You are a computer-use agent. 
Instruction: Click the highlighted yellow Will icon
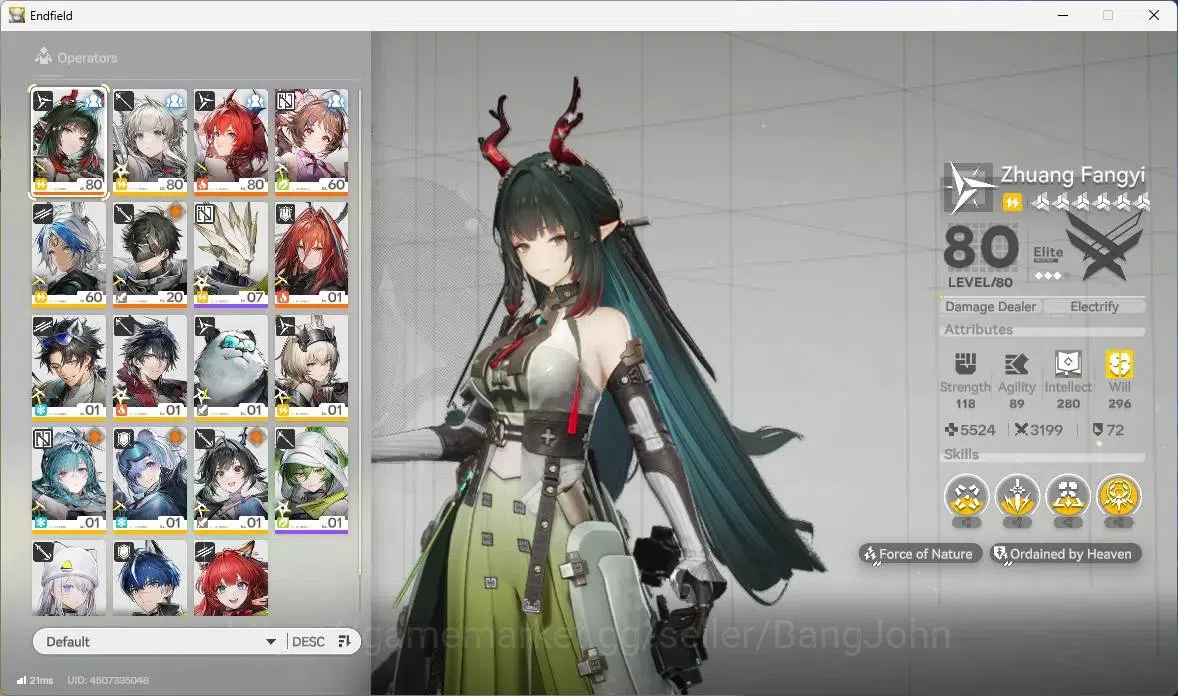[1119, 364]
